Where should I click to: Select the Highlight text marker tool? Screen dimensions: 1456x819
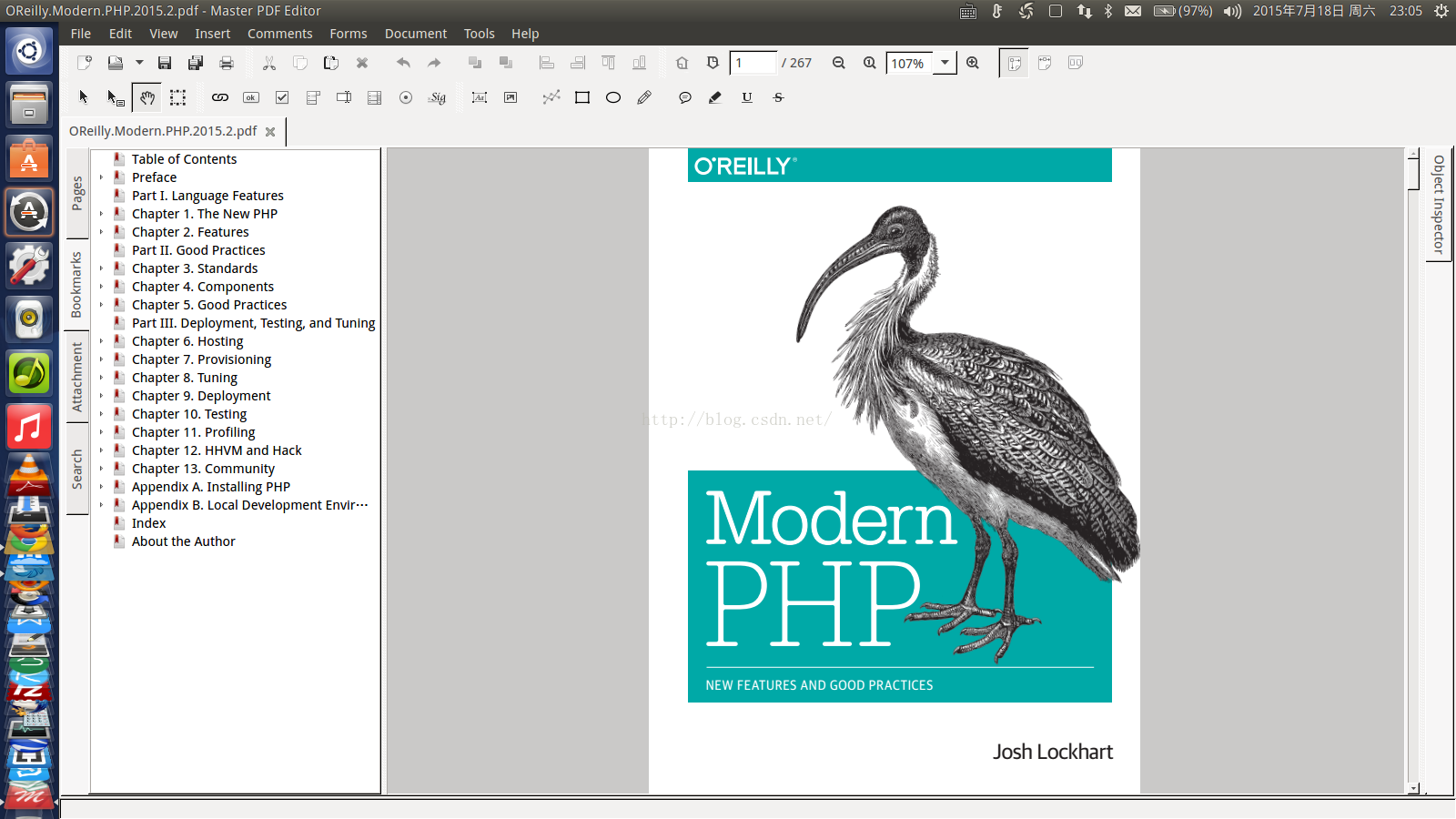point(715,97)
